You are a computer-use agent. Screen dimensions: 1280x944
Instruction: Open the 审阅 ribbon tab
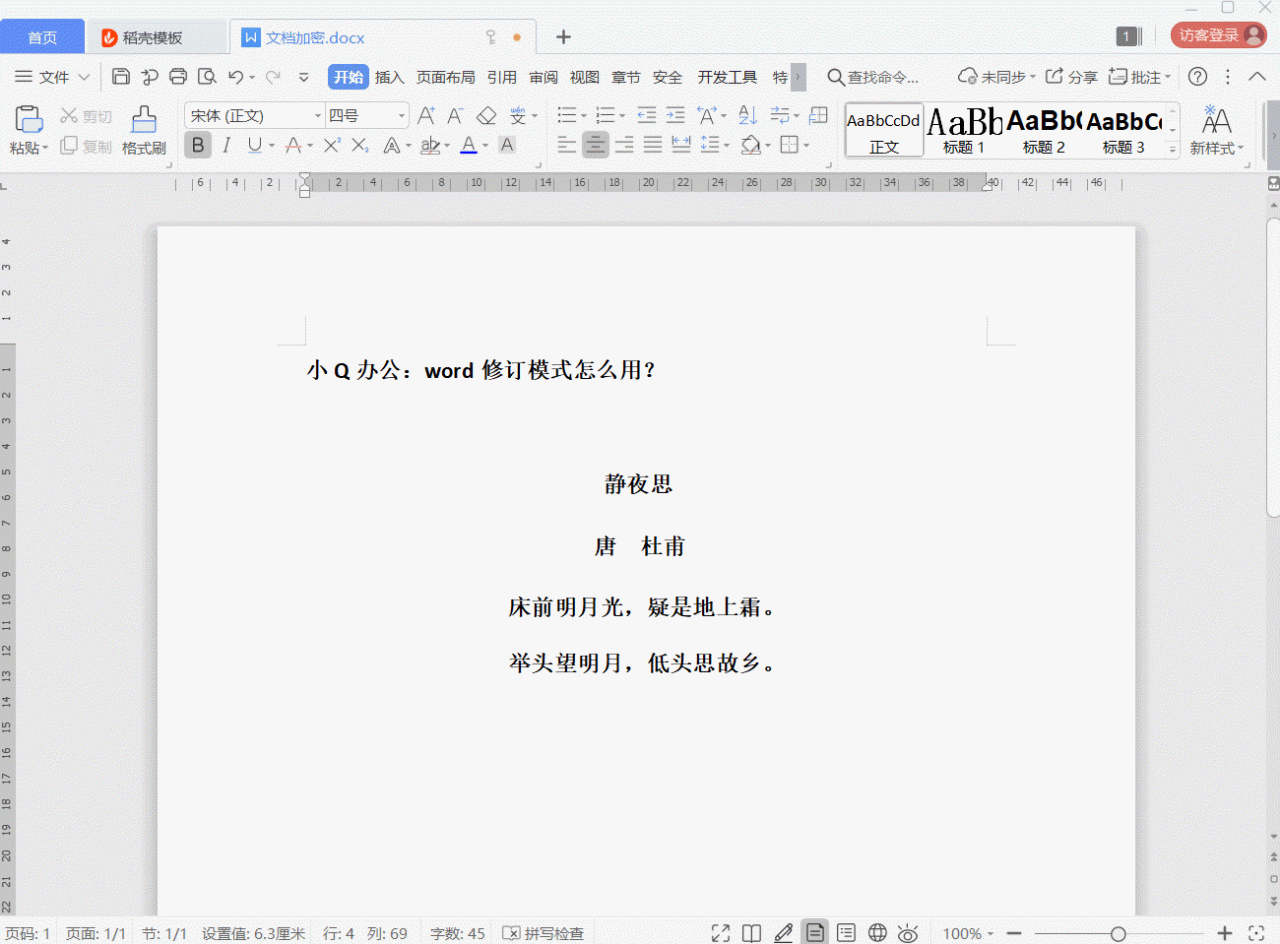tap(543, 77)
